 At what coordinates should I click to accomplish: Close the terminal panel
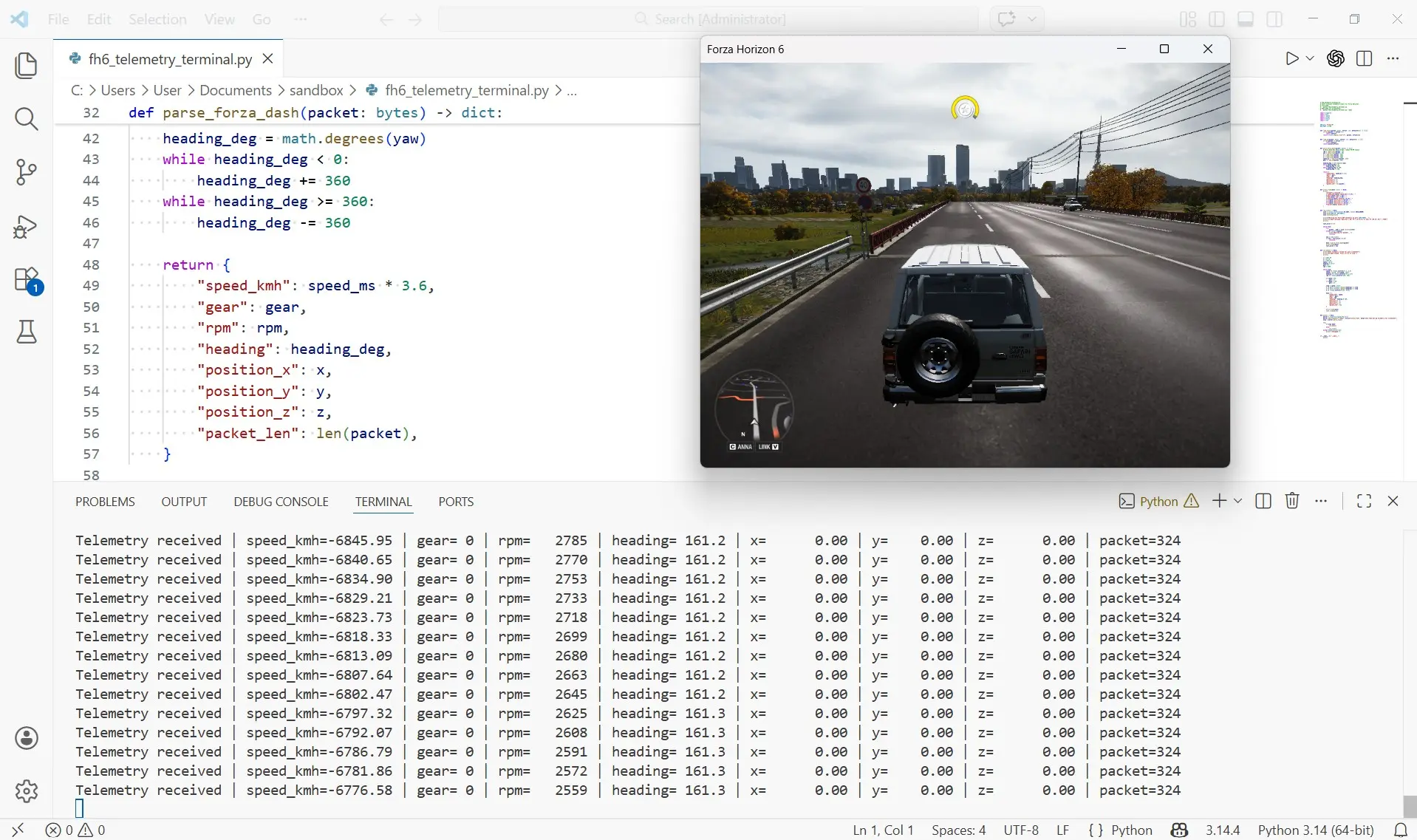1393,501
